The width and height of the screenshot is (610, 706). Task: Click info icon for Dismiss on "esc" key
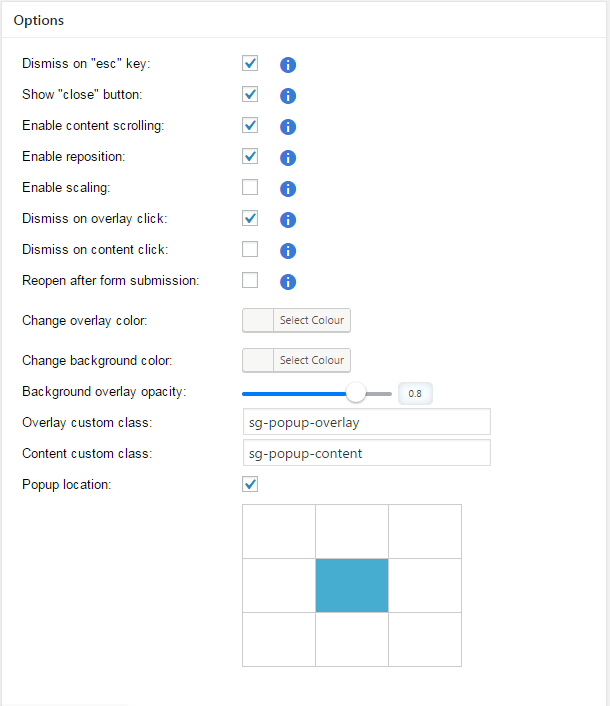(x=288, y=65)
